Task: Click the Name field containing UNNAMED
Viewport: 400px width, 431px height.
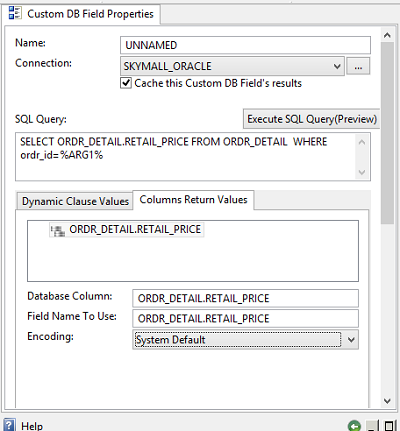Action: pos(245,45)
